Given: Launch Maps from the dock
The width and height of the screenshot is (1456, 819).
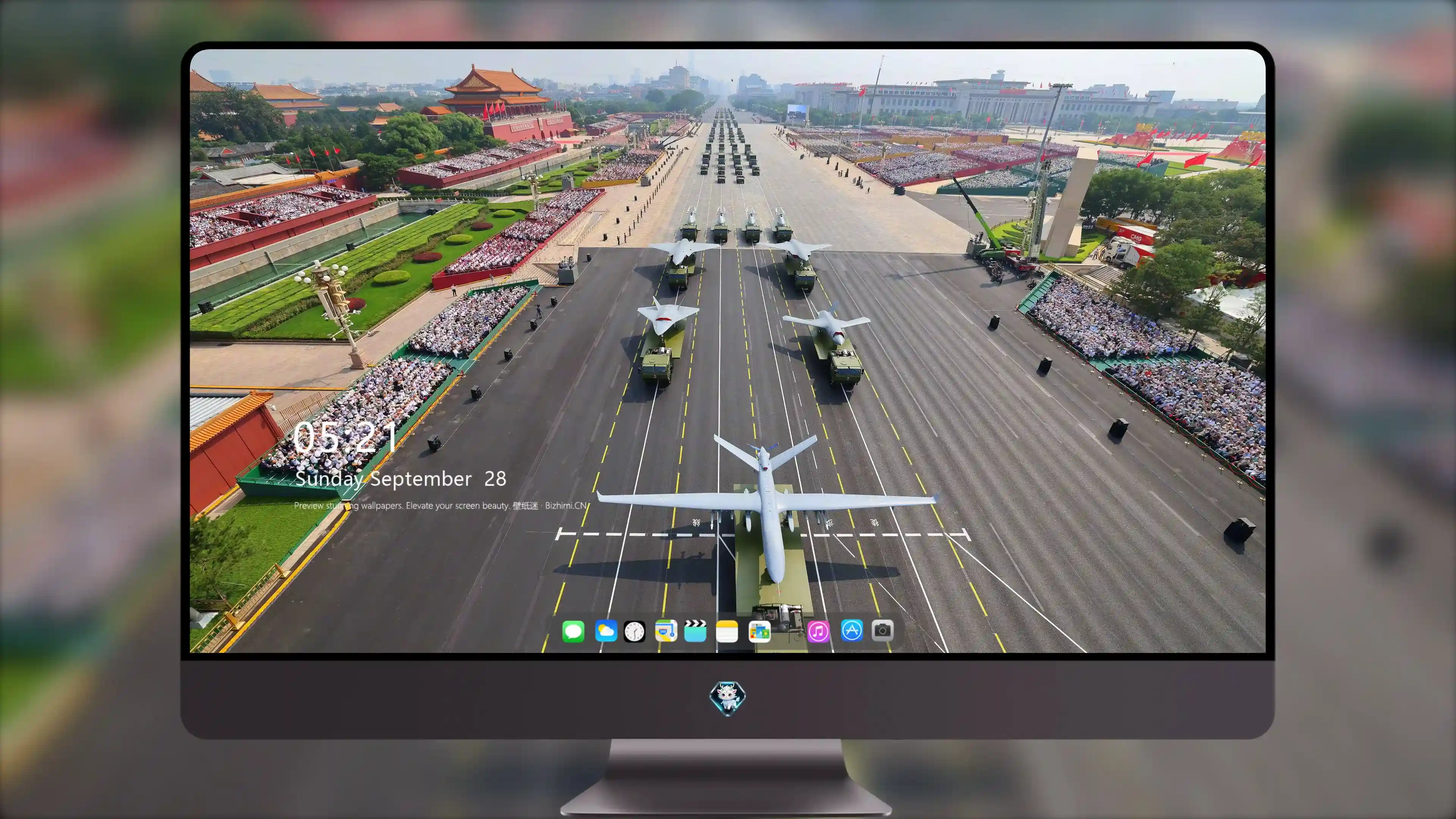Looking at the screenshot, I should click(666, 631).
